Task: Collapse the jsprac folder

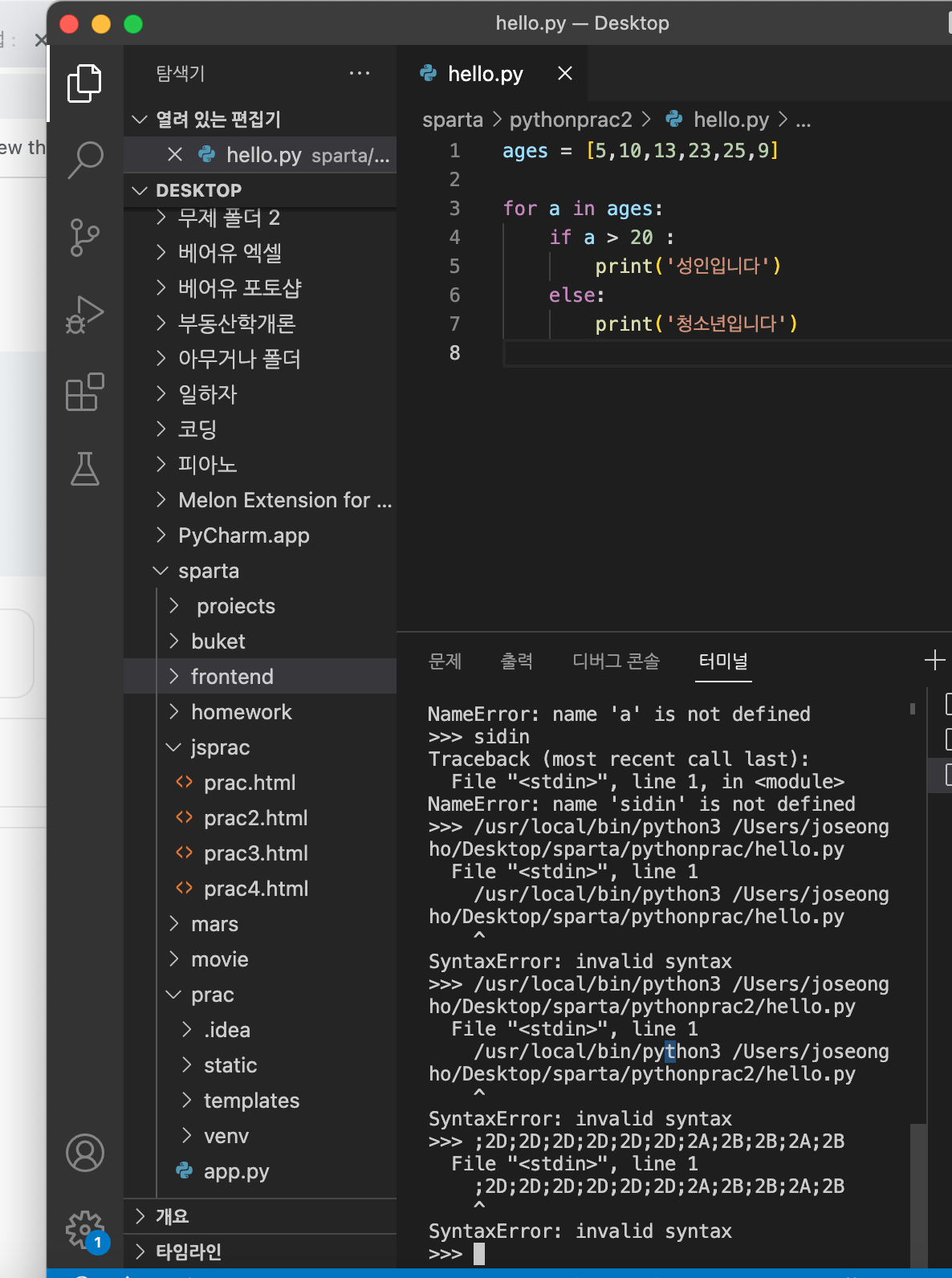Action: coord(260,747)
